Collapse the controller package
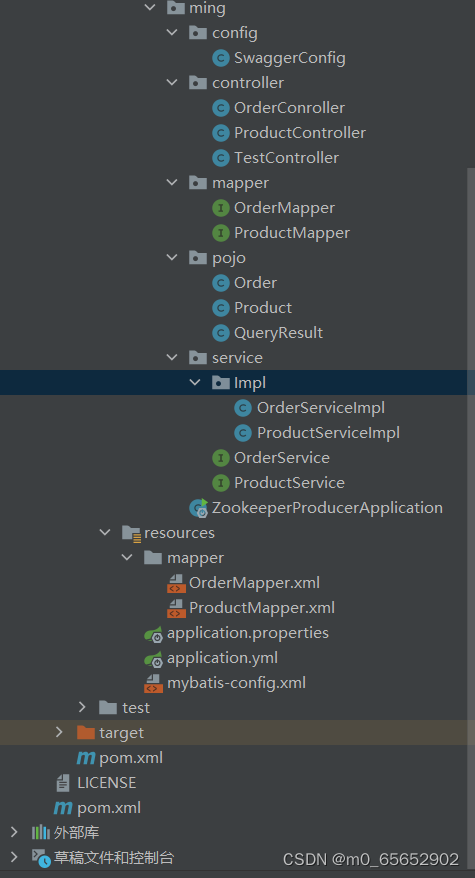 172,82
